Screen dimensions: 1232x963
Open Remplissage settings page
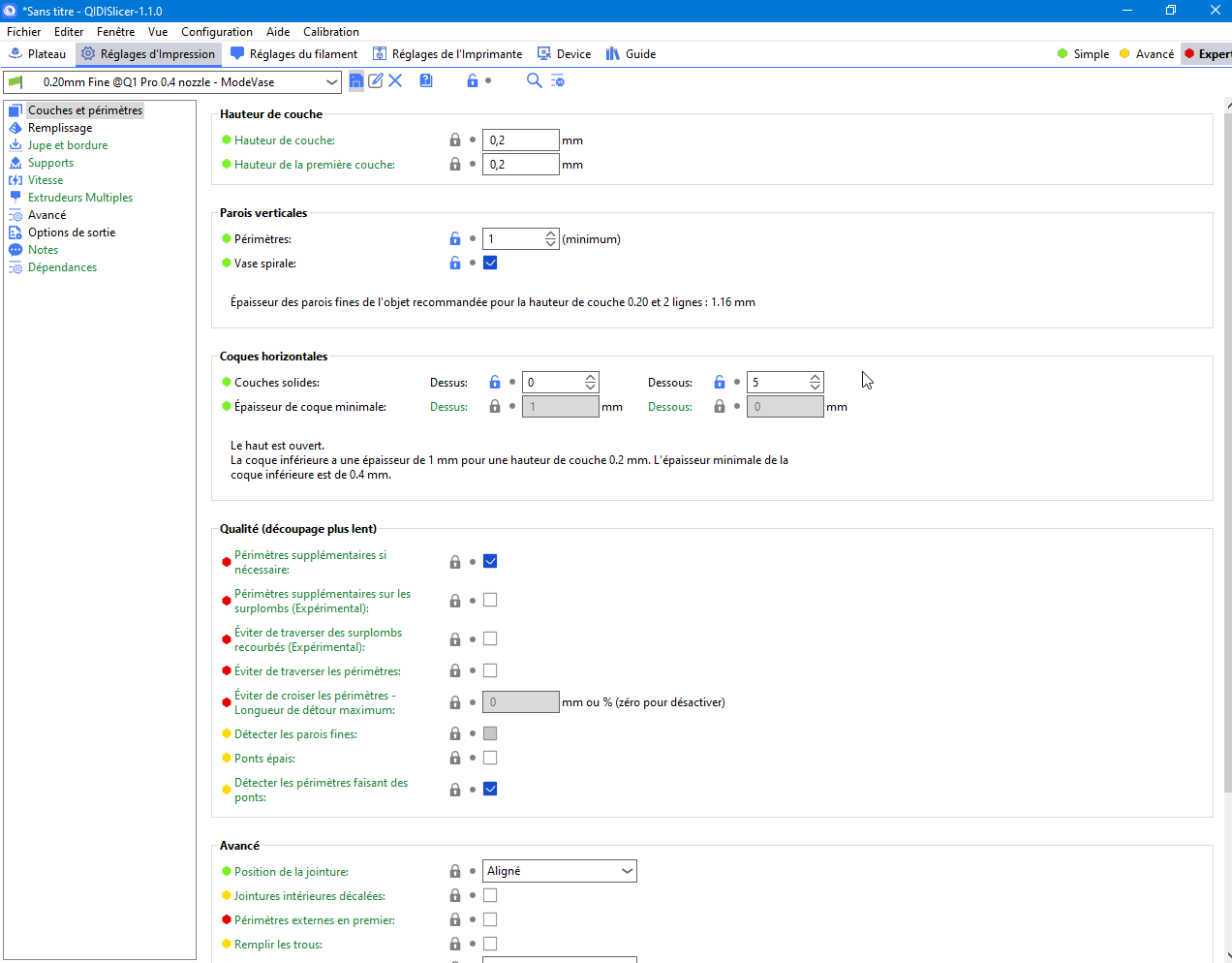click(x=60, y=128)
